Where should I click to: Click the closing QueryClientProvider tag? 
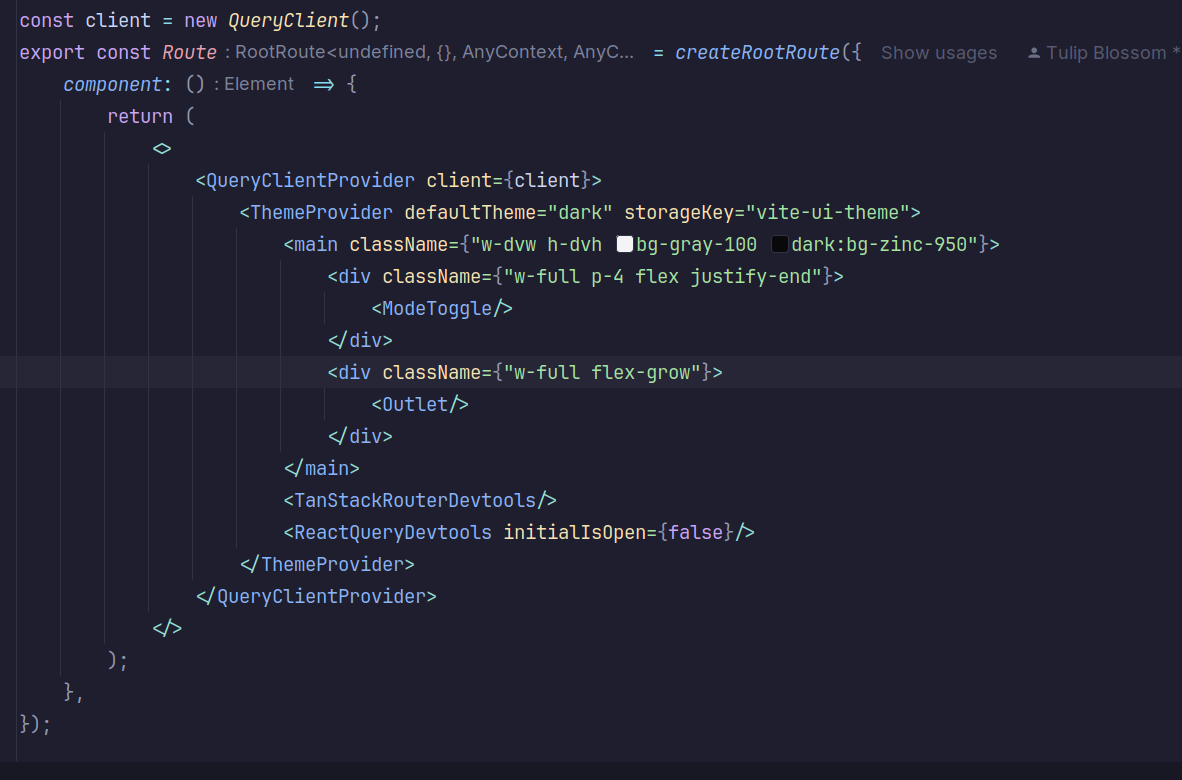(x=317, y=597)
